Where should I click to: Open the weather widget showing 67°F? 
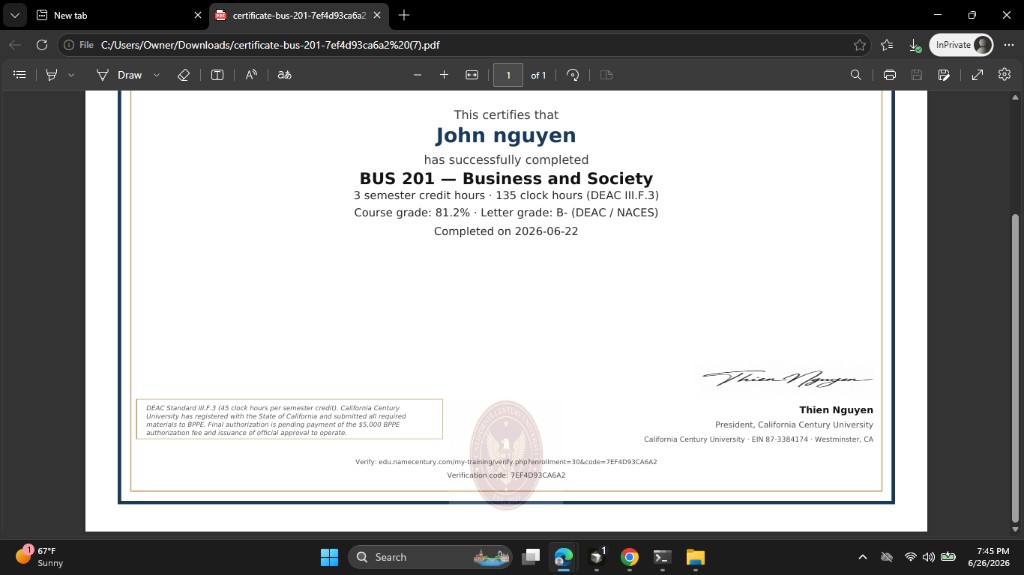point(40,557)
